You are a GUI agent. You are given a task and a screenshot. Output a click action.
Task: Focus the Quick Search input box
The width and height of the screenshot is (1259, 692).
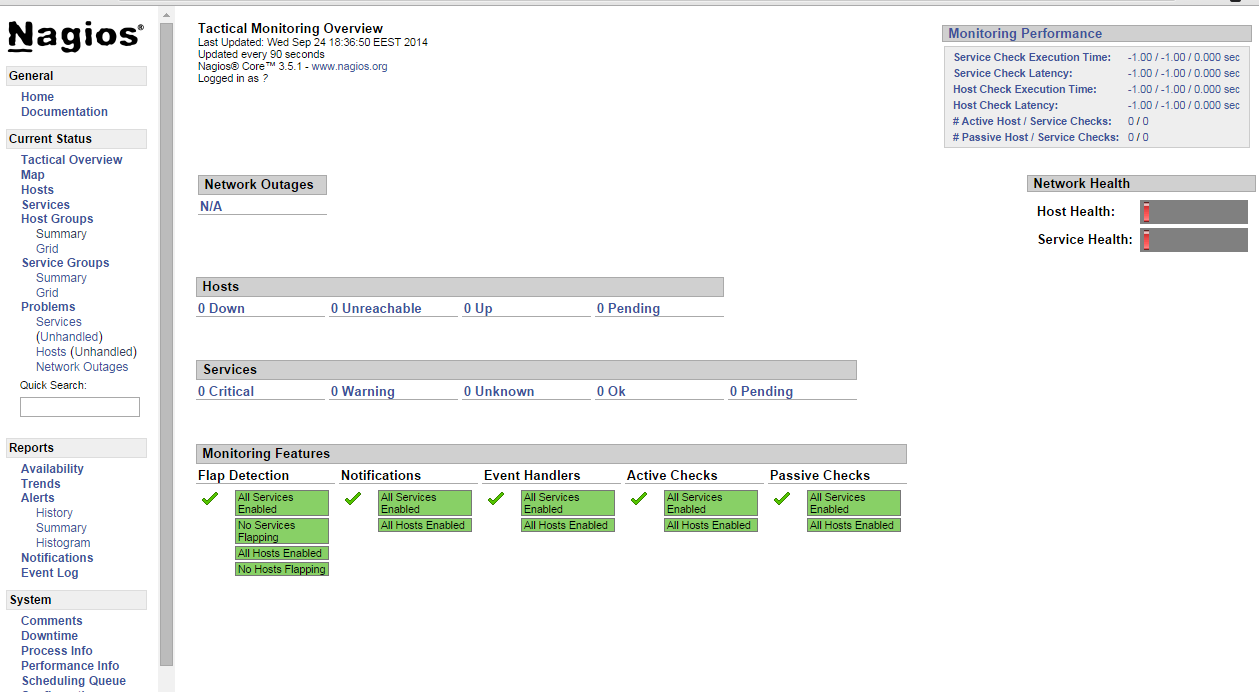(80, 407)
